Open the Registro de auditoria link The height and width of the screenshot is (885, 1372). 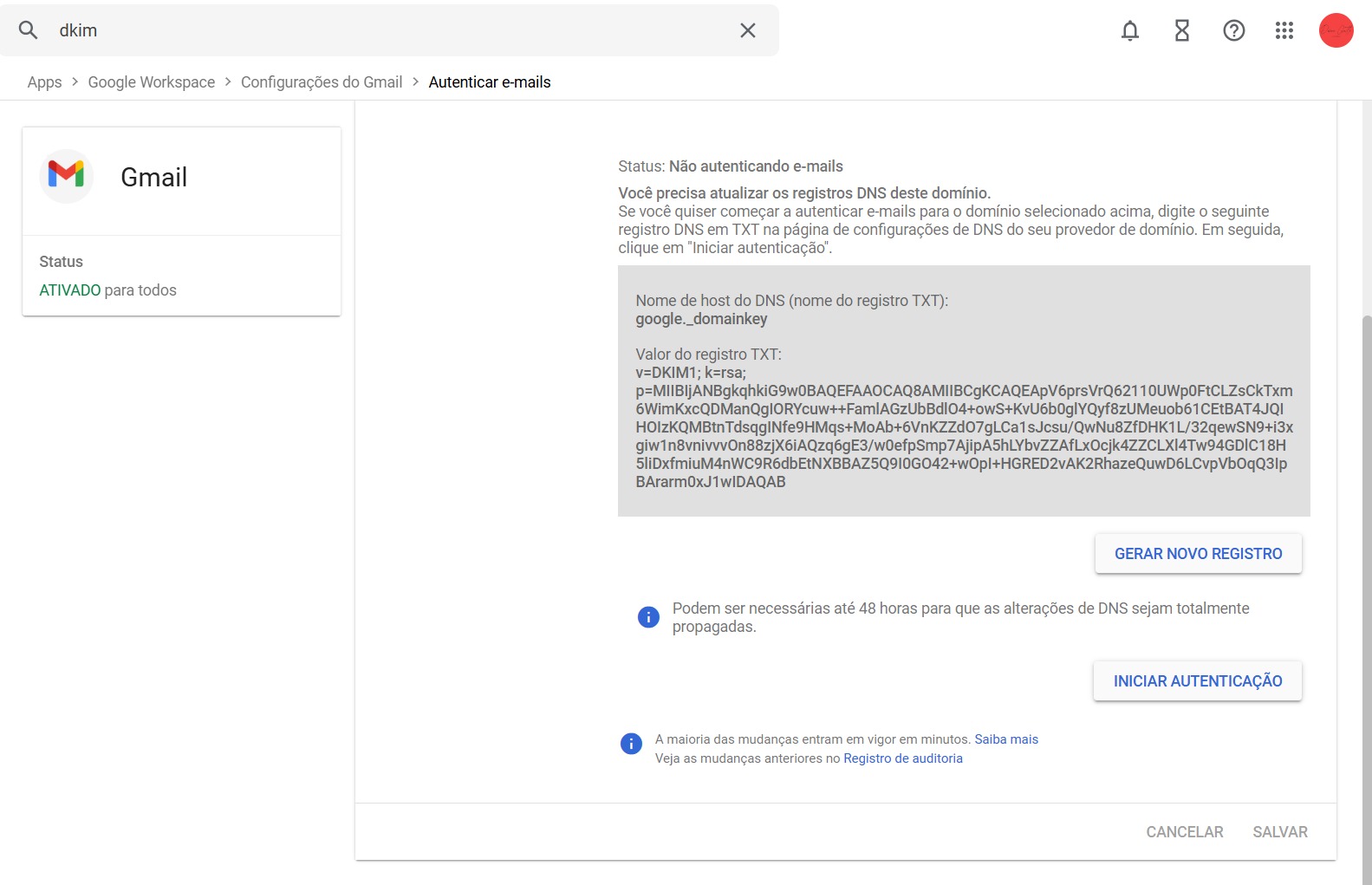(902, 758)
